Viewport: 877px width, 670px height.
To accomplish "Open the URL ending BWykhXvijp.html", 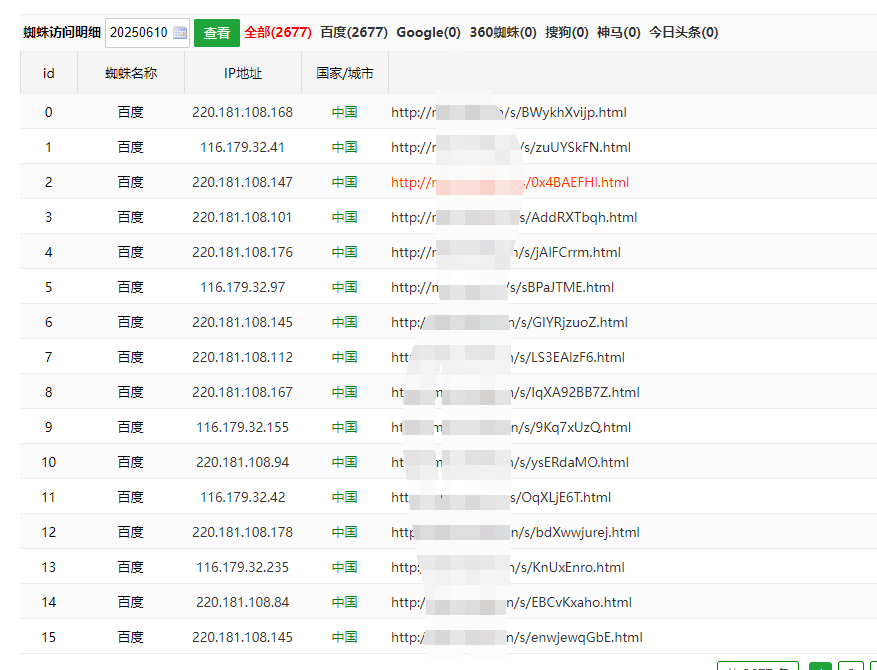I will tap(509, 112).
